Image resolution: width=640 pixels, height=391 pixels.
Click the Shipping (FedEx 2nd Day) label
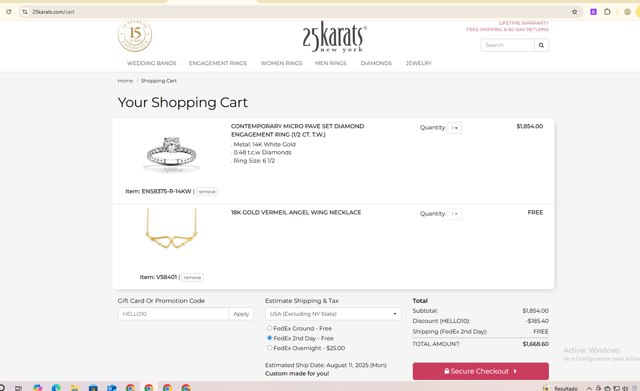(x=450, y=332)
